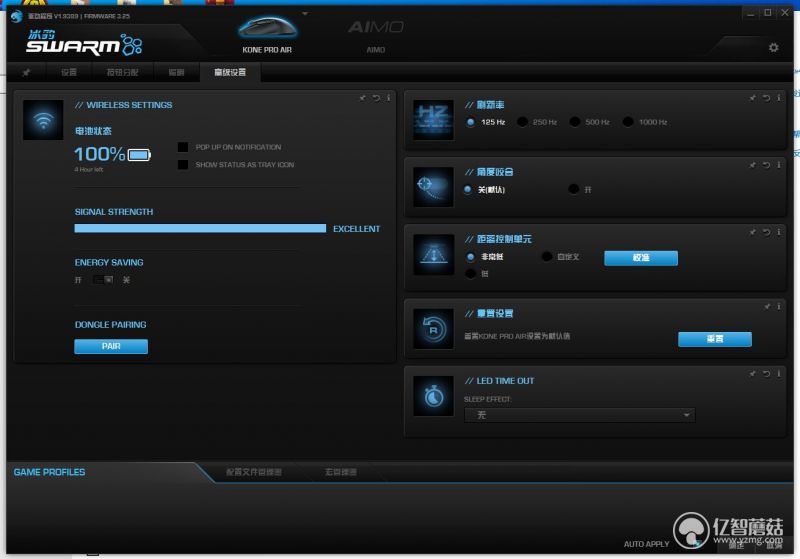Image resolution: width=800 pixels, height=559 pixels.
Task: Select the 1000 Hz polling rate
Action: point(628,122)
